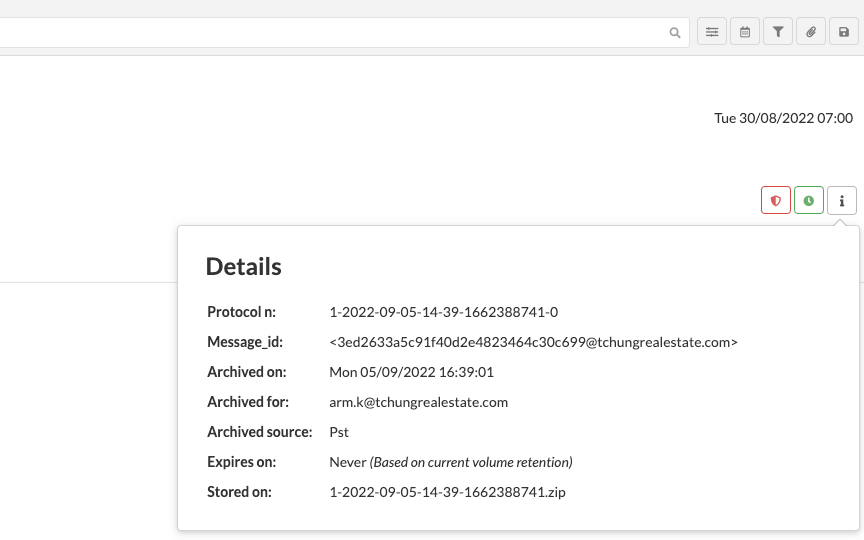Click the Message_id value string
Screen dimensions: 864x540
[x=533, y=342]
